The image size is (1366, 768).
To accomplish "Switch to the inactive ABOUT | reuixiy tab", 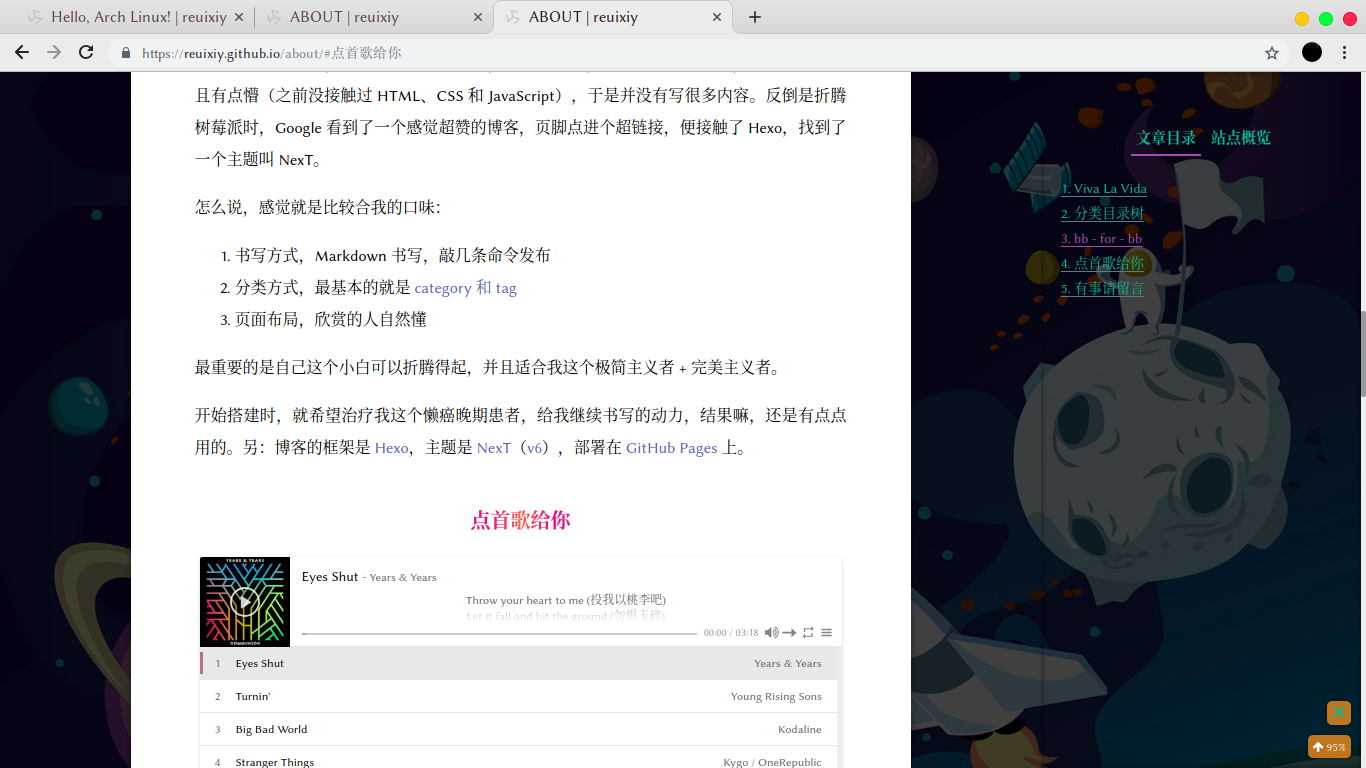I will 374,17.
